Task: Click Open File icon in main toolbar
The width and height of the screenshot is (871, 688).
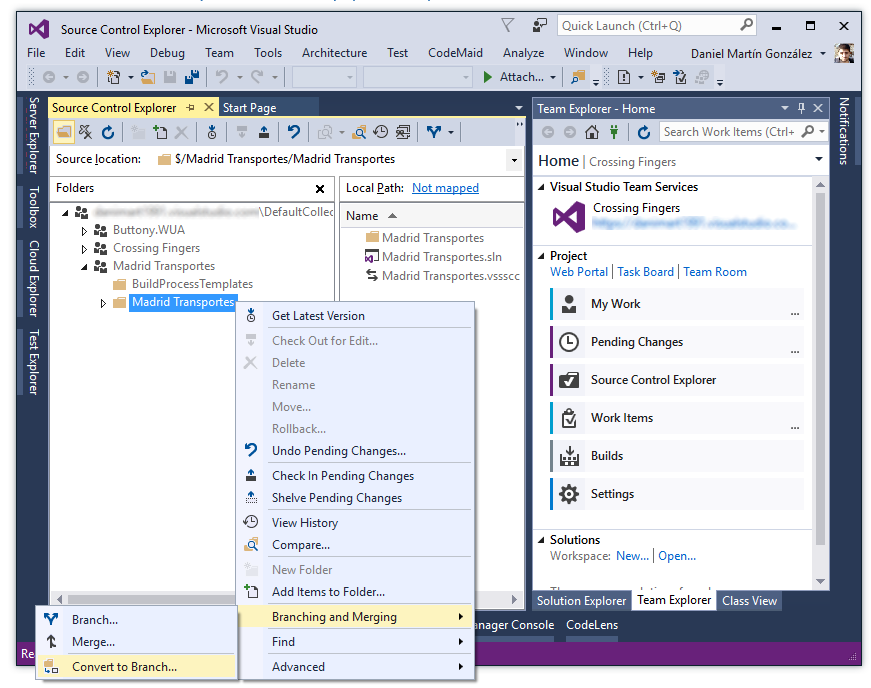Action: click(147, 77)
